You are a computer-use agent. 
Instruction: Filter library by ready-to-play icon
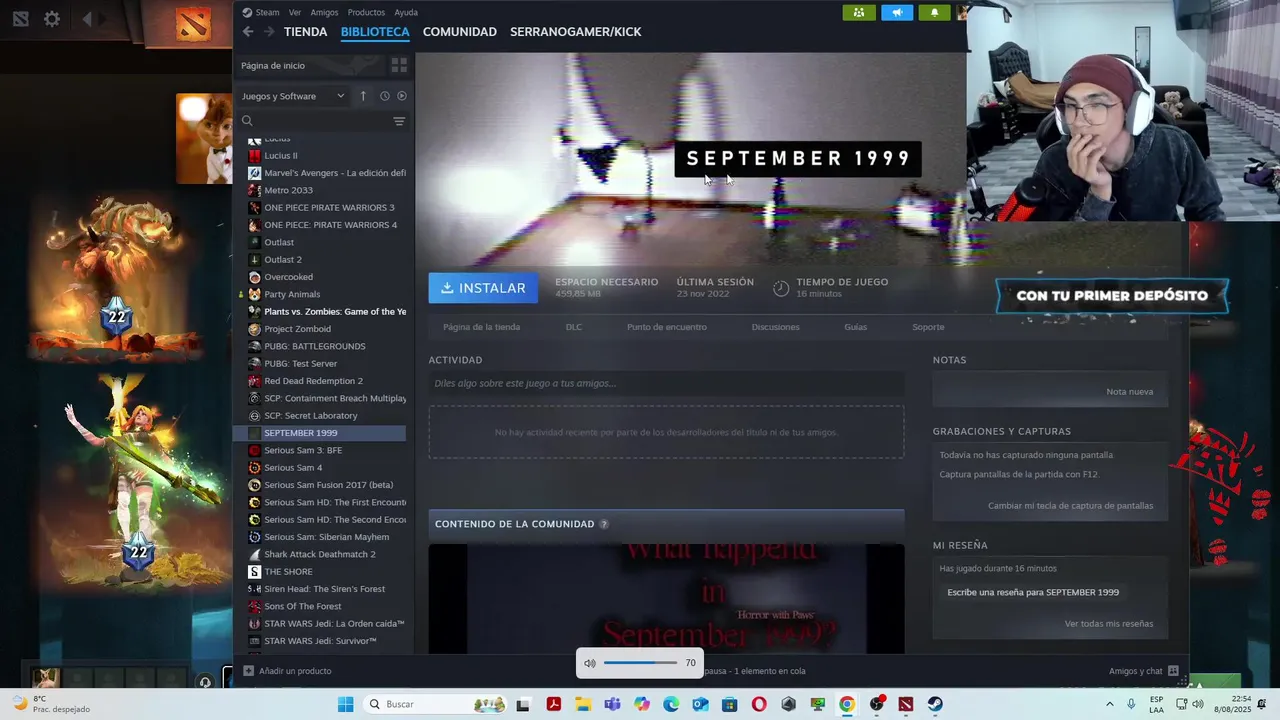402,96
